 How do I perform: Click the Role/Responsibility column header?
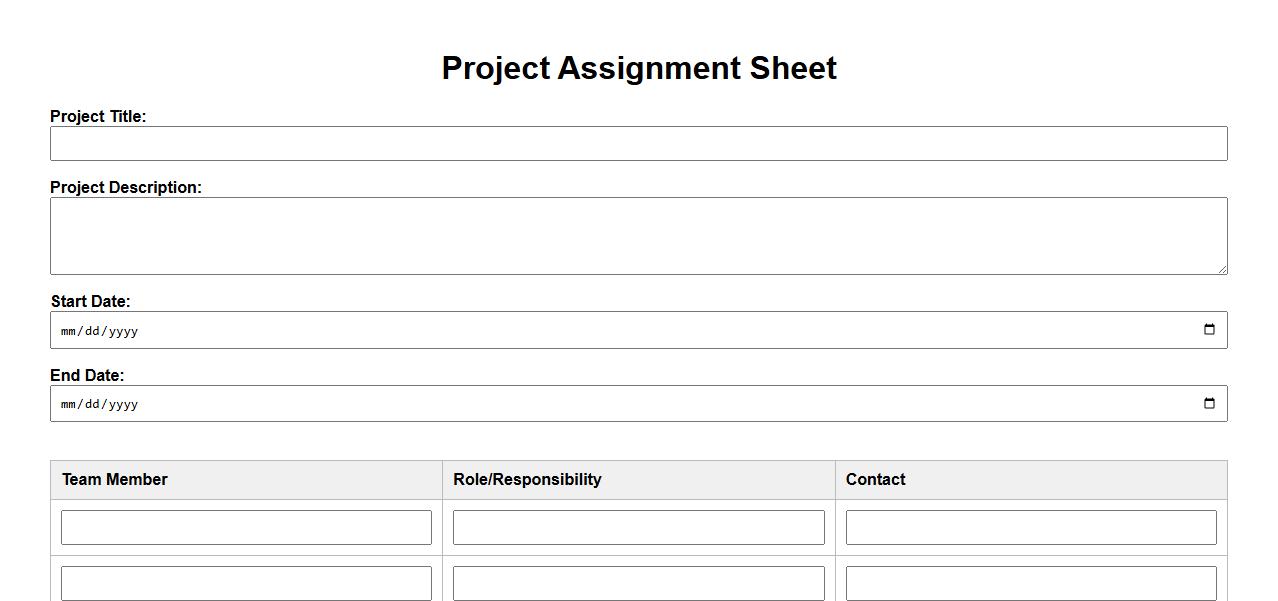527,480
